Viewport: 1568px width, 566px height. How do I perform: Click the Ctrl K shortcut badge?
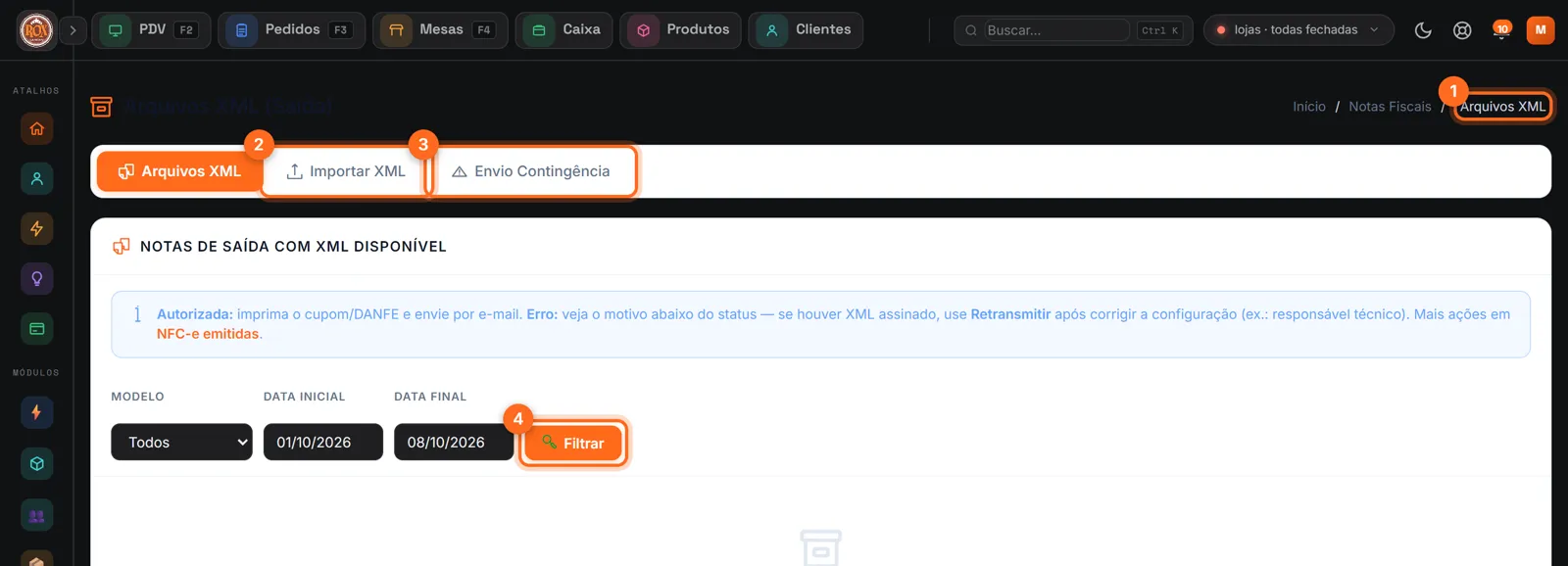pos(1160,30)
